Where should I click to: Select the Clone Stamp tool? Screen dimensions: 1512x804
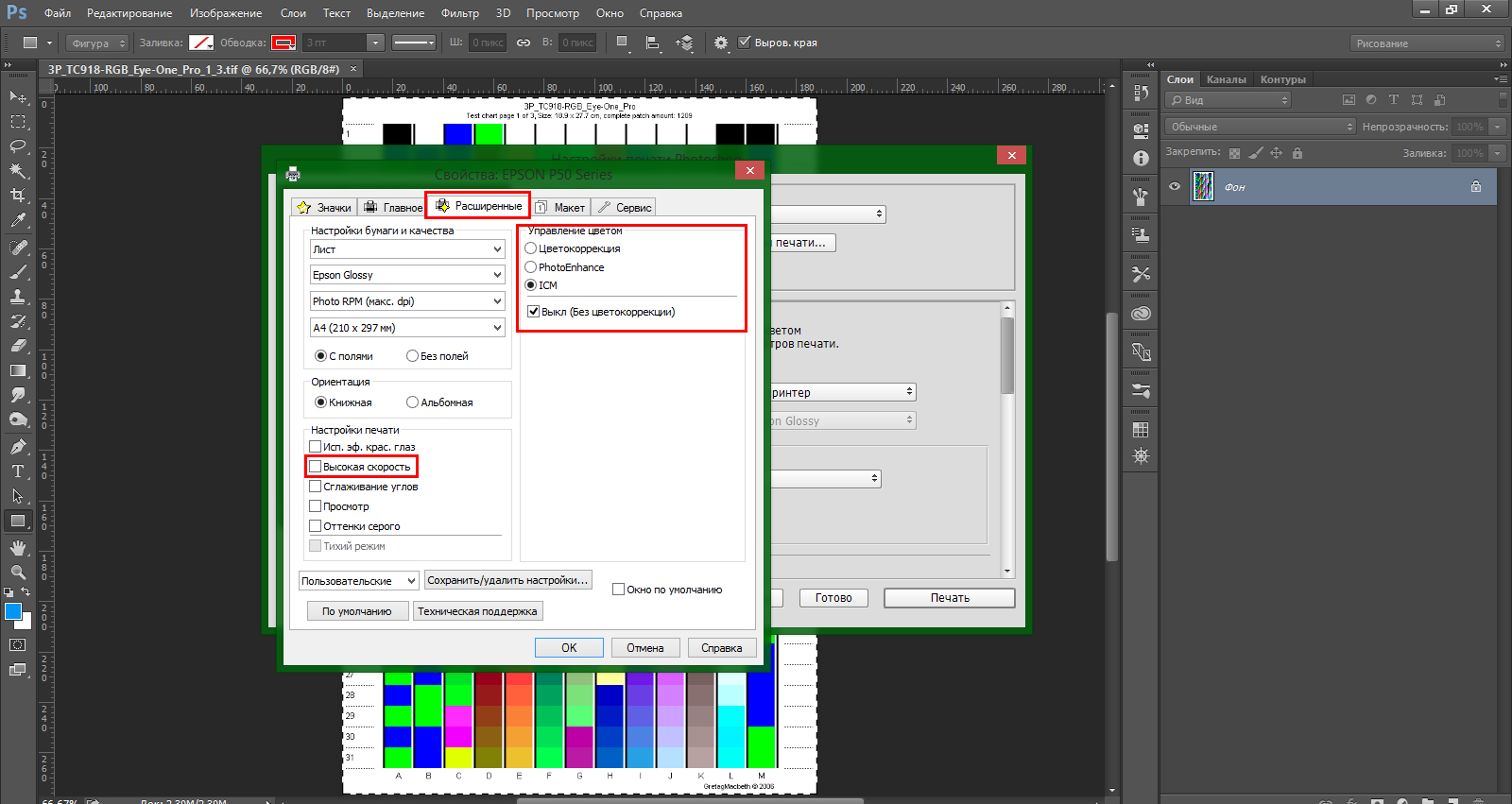[18, 297]
